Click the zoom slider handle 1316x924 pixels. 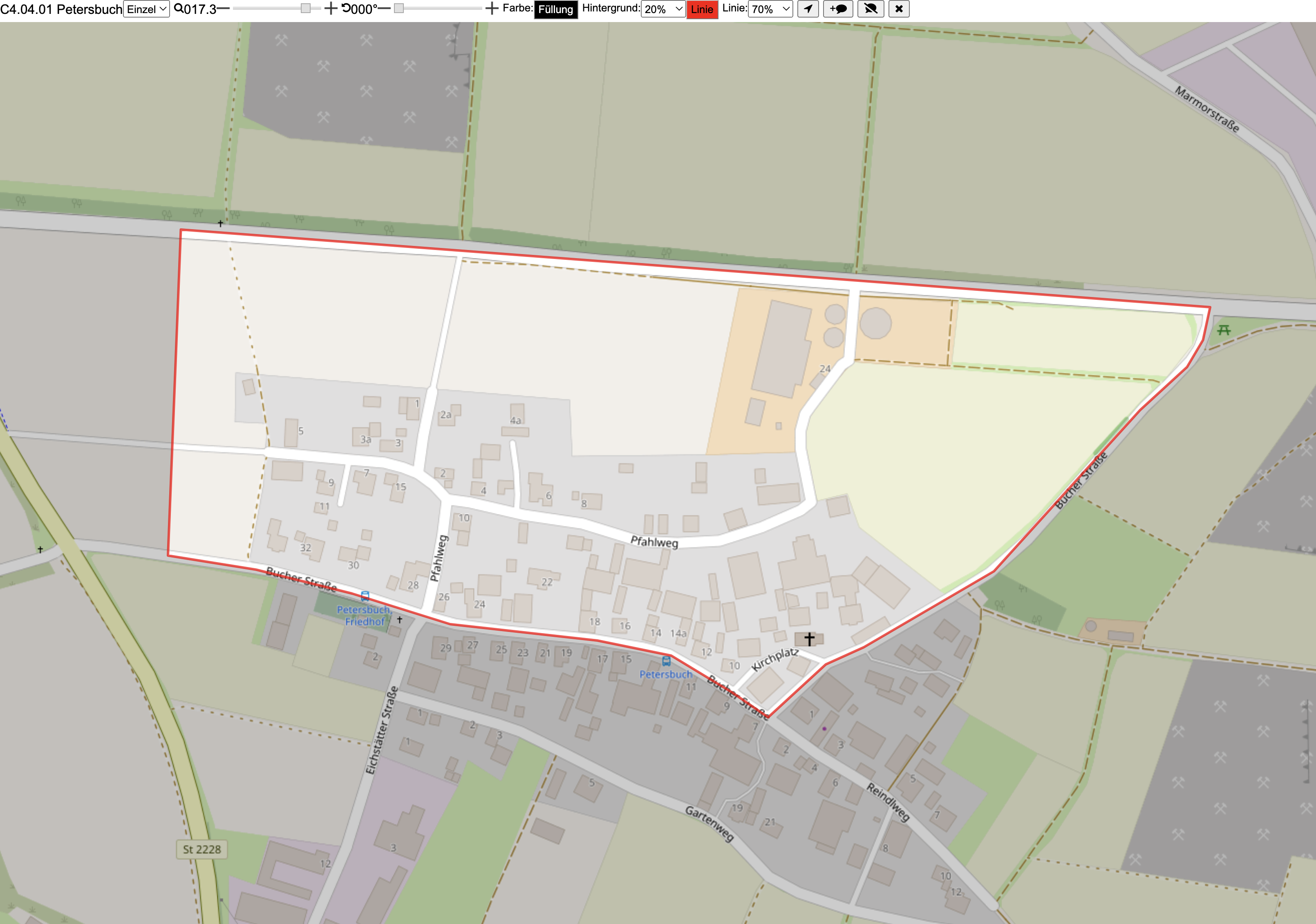pyautogui.click(x=306, y=9)
